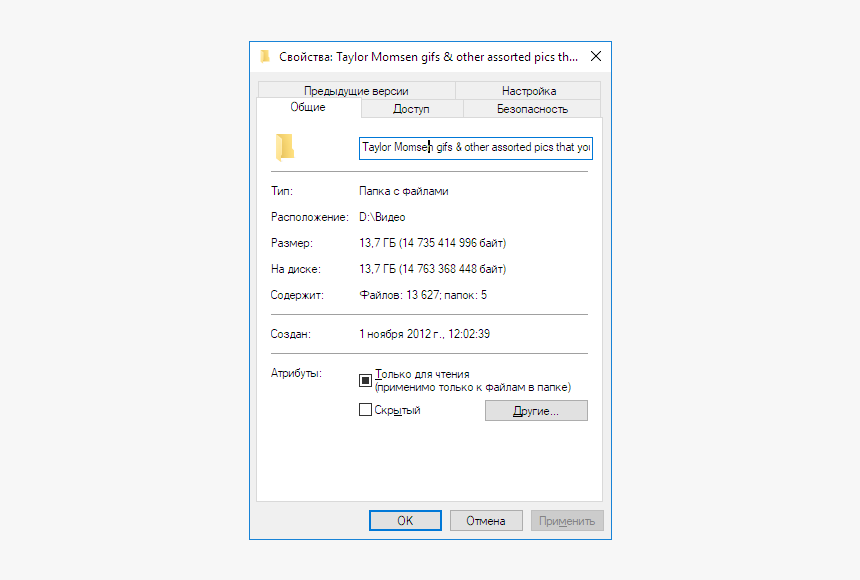Screen dimensions: 860x580
Task: Click the large yellow folder icon
Action: point(285,147)
